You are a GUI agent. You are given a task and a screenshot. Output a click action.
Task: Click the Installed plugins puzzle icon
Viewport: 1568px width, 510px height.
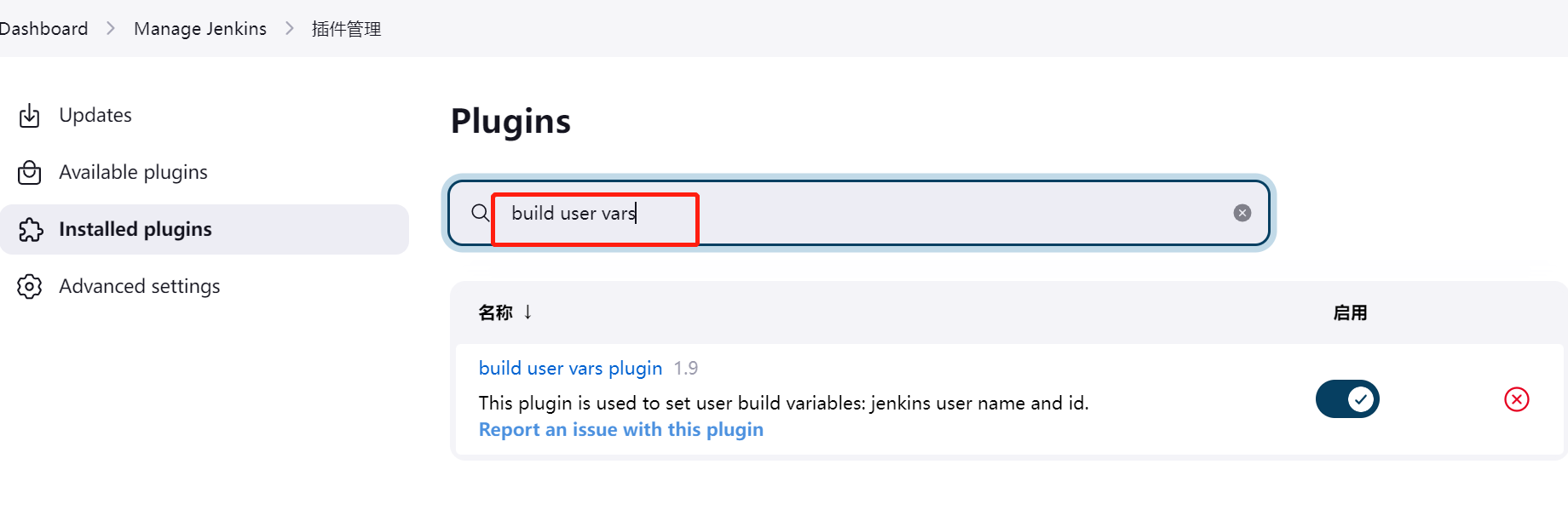(x=30, y=229)
